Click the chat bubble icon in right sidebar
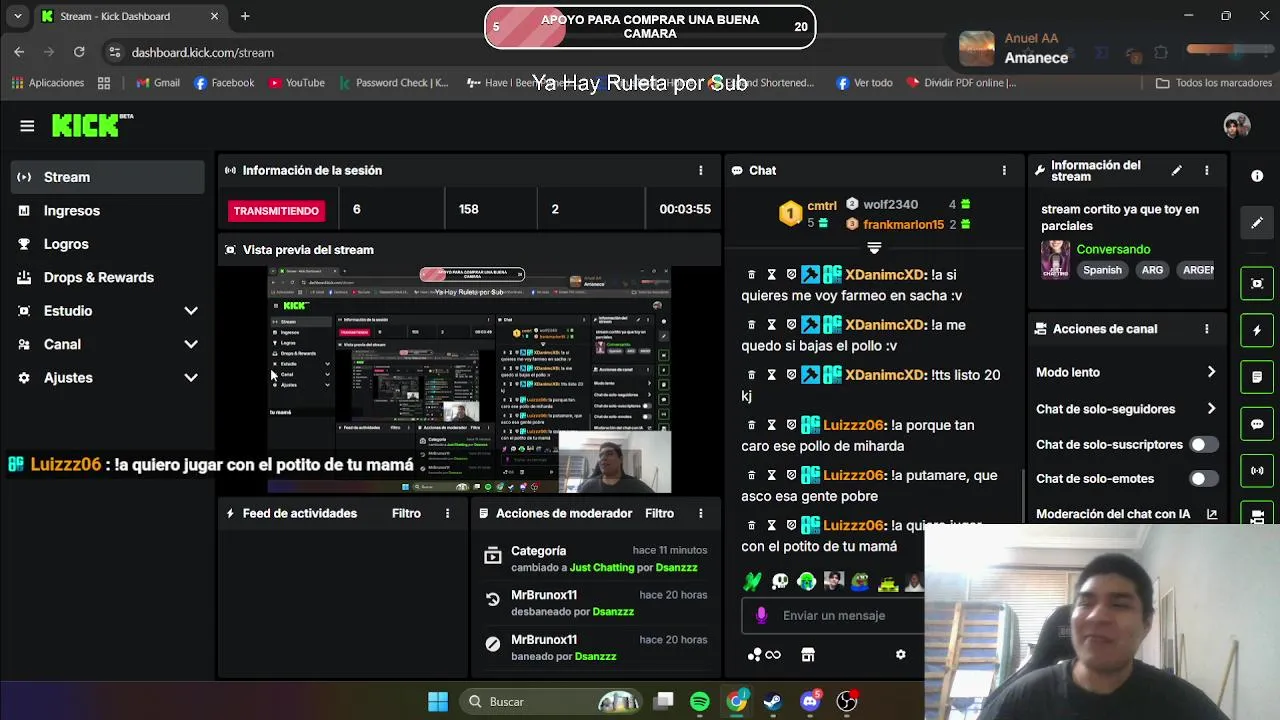 tap(1257, 424)
